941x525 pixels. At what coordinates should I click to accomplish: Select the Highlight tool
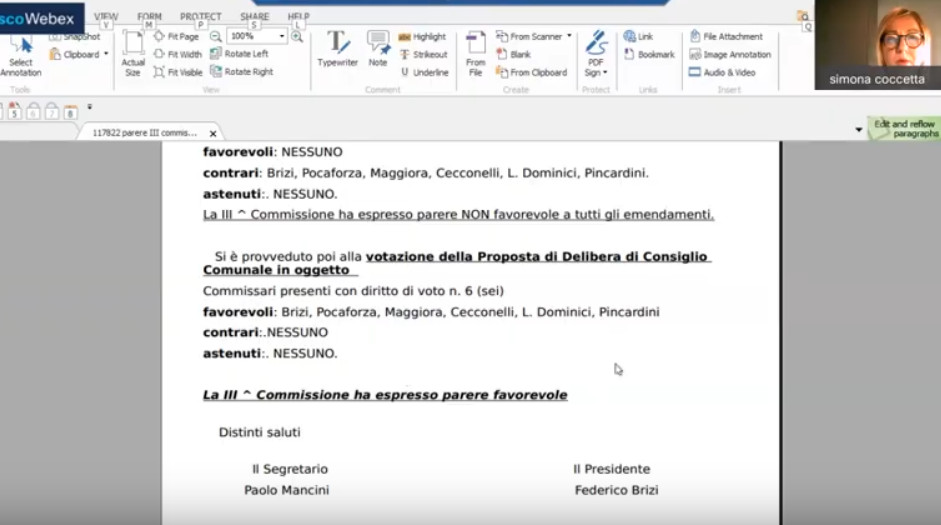422,37
